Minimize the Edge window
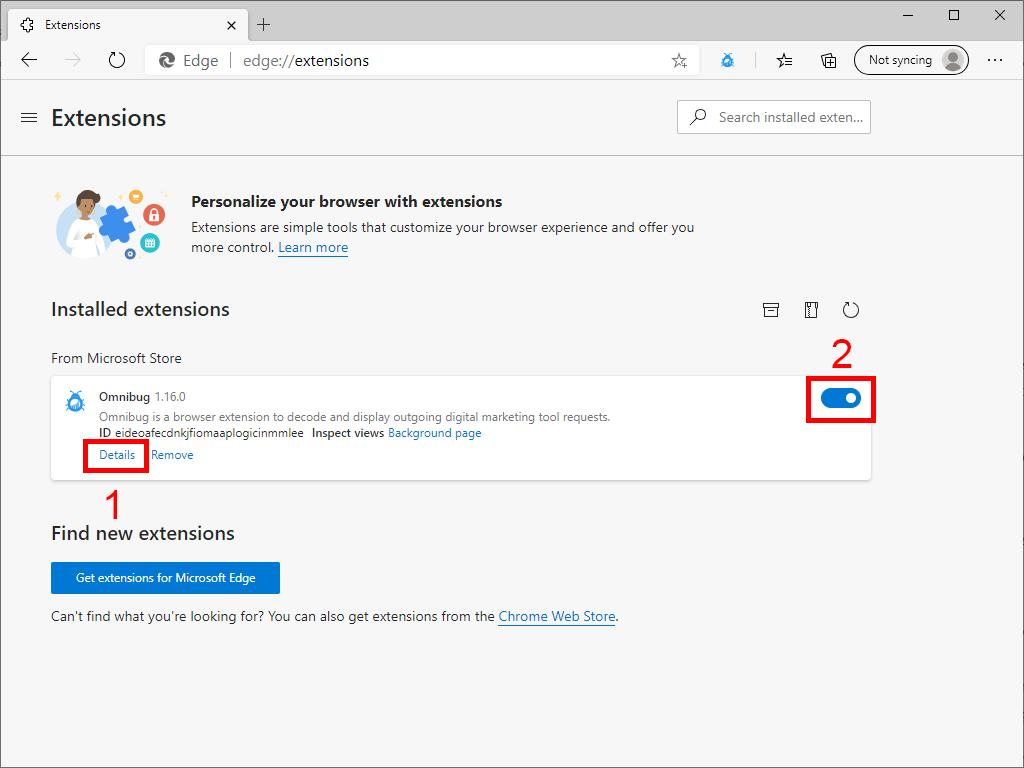The height and width of the screenshot is (768, 1024). click(x=908, y=15)
